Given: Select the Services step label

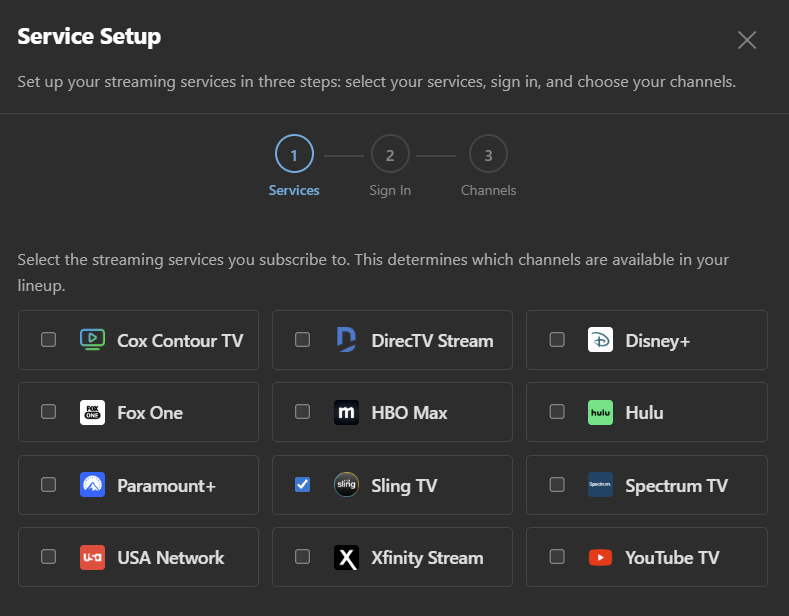Looking at the screenshot, I should coord(294,190).
